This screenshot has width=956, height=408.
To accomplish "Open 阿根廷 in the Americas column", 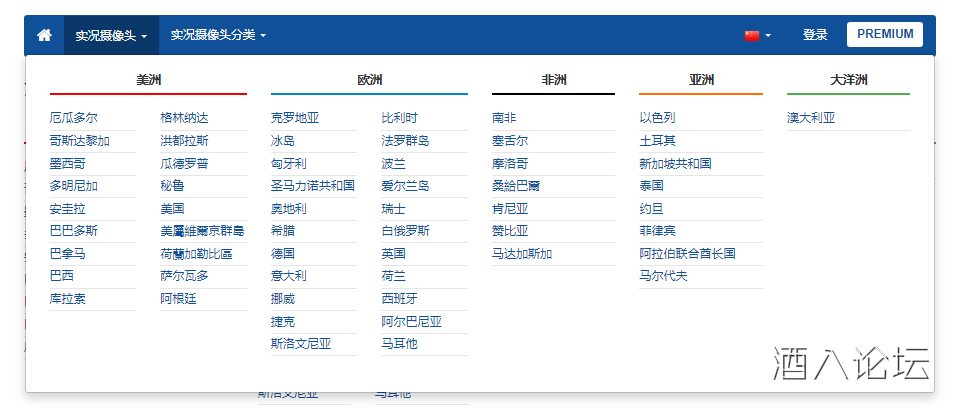I will [x=178, y=299].
